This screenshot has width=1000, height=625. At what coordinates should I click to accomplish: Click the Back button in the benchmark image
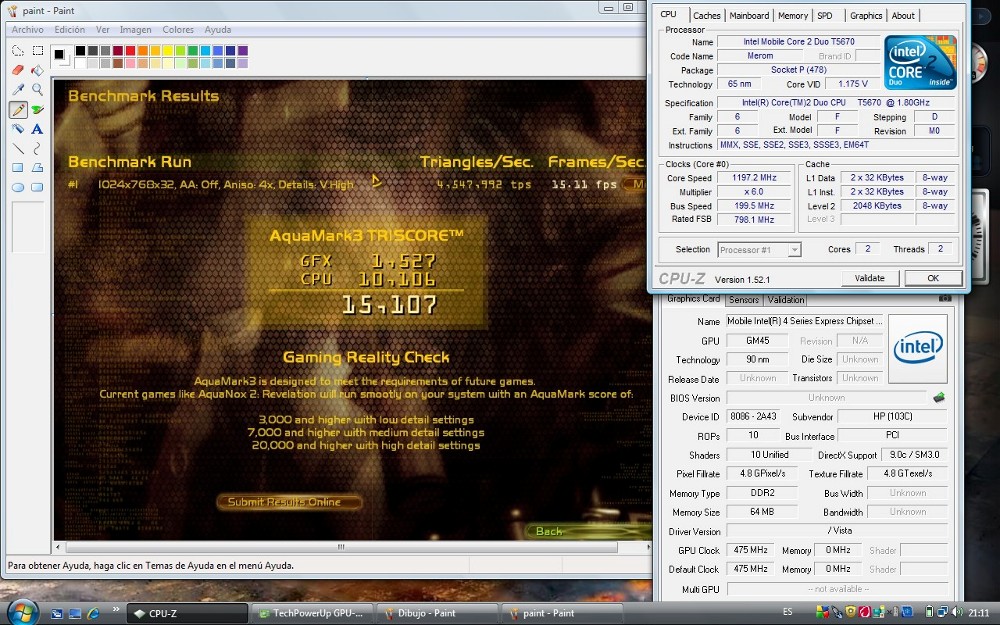tap(548, 531)
